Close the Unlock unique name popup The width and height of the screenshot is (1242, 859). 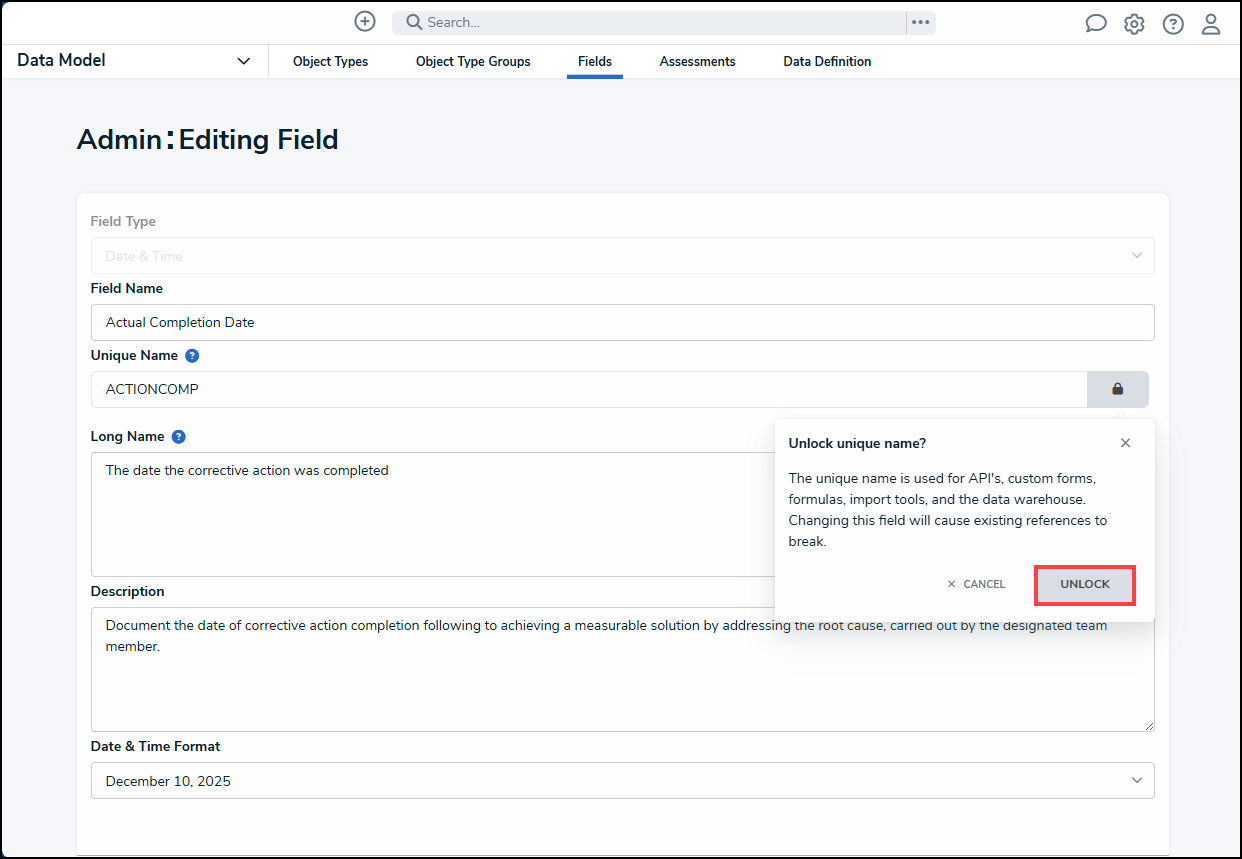click(x=1125, y=443)
